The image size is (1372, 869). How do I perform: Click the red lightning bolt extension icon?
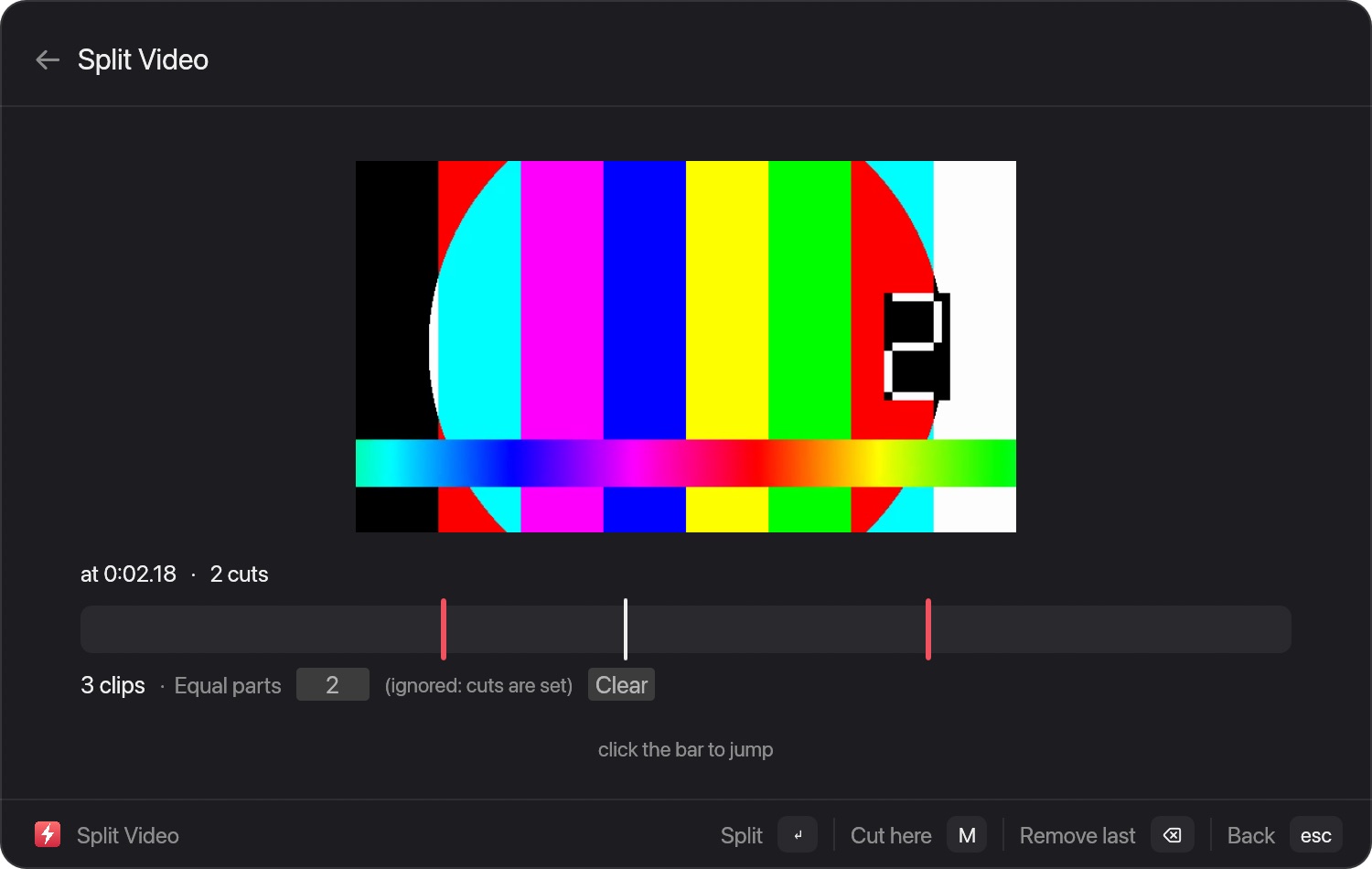coord(48,834)
